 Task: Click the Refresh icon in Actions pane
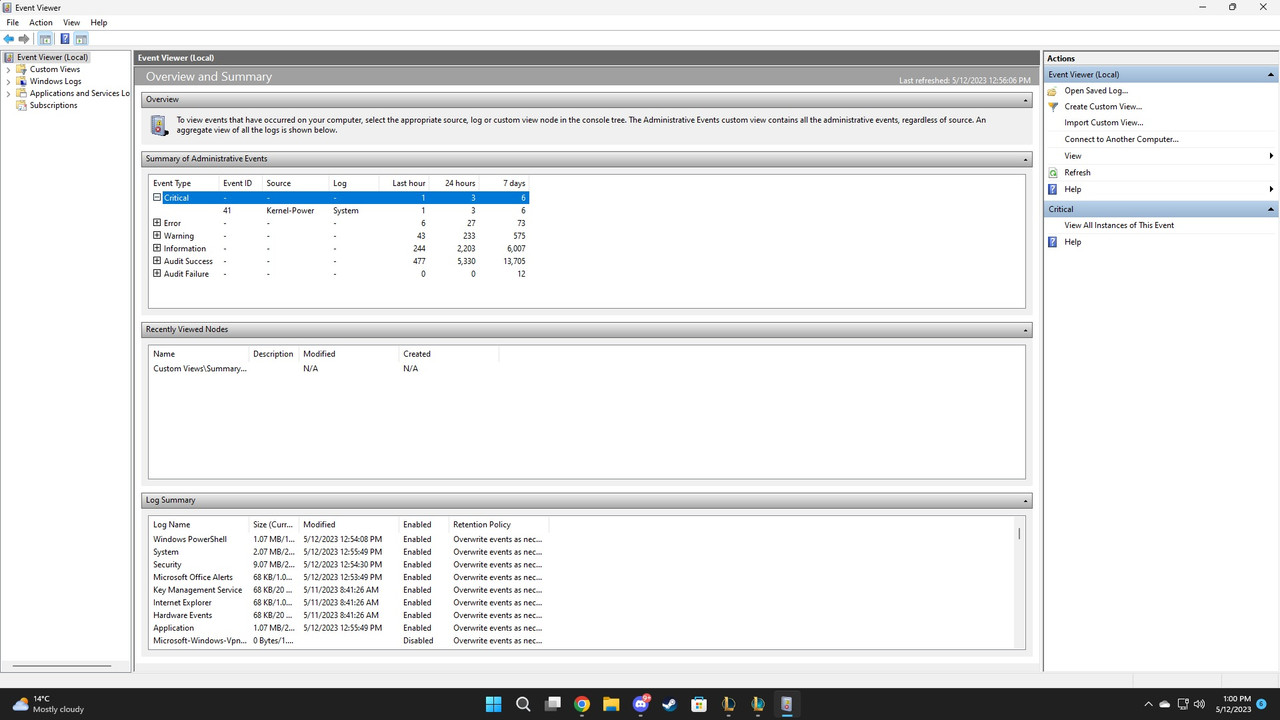[x=1052, y=173]
